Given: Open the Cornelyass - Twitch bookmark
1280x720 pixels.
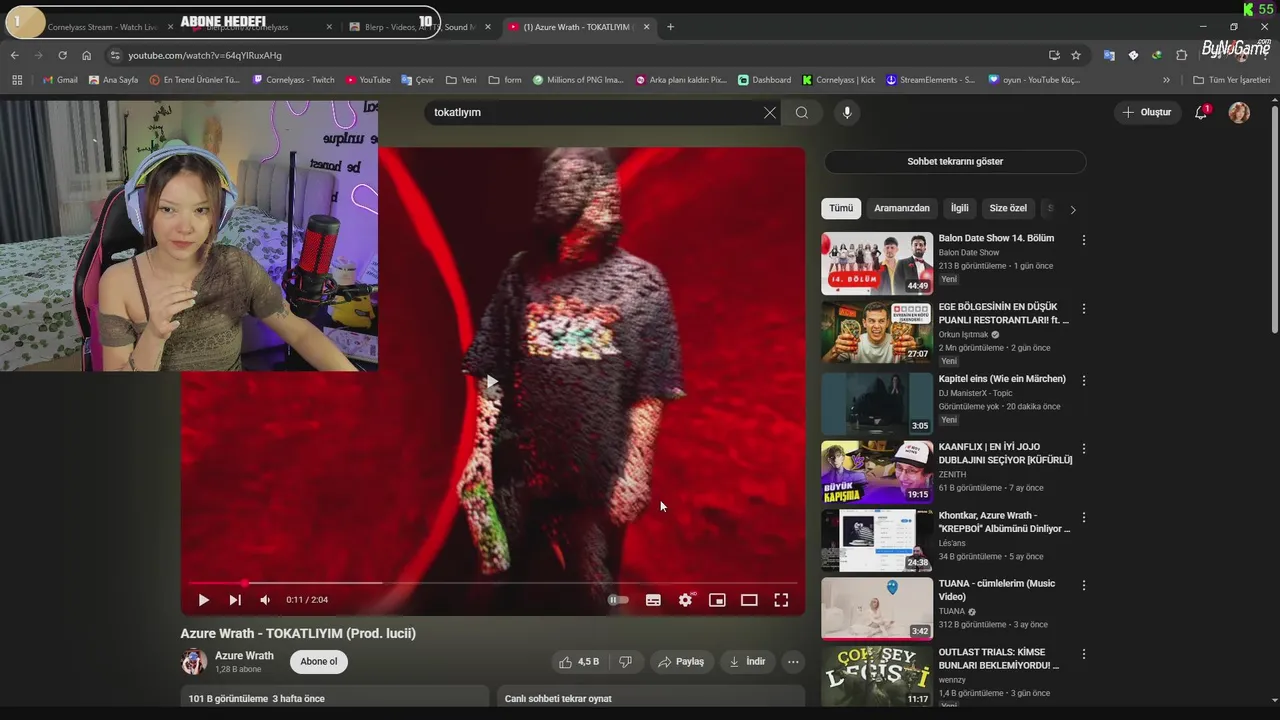Looking at the screenshot, I should click(x=294, y=80).
